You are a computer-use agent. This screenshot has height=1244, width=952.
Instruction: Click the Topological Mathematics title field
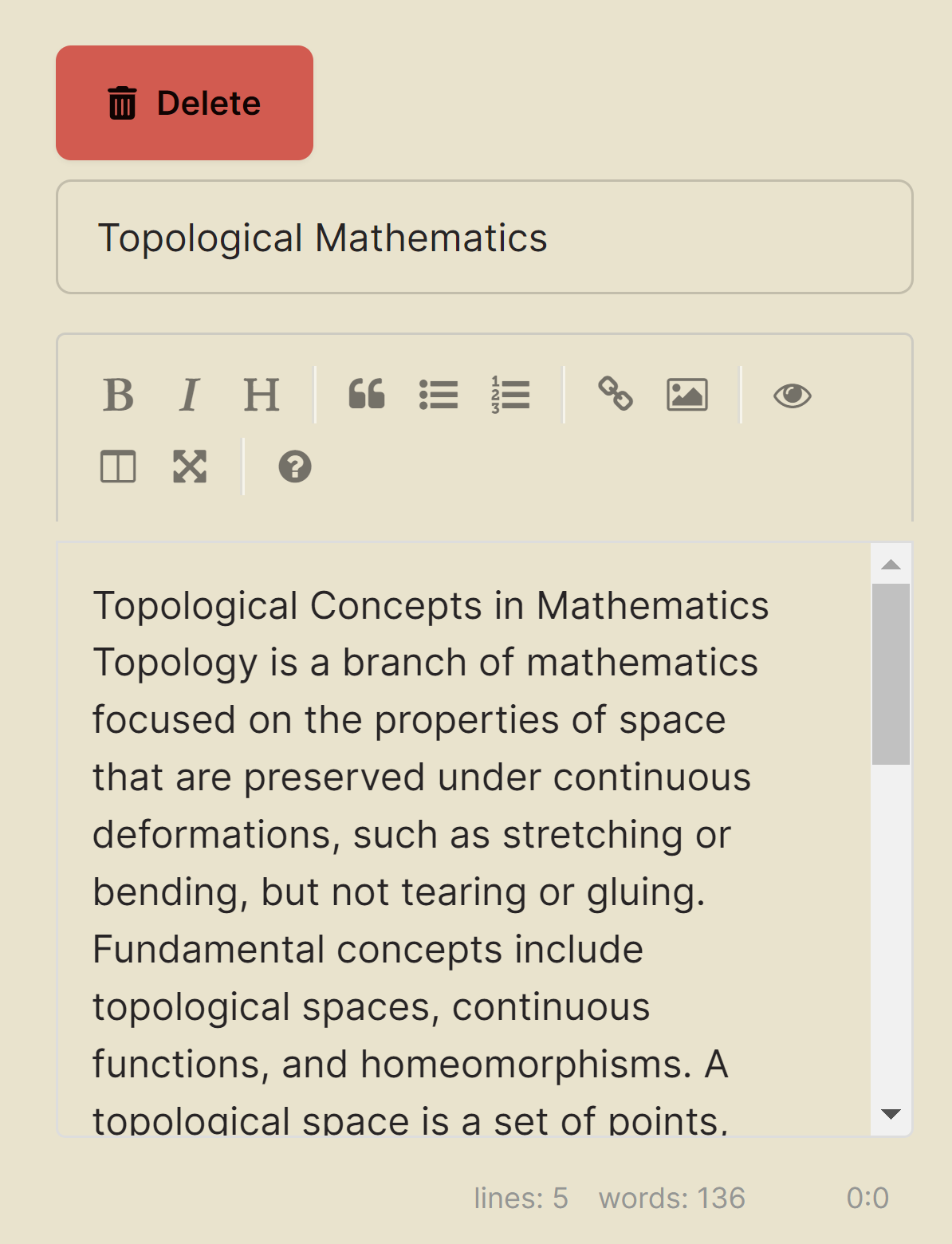pos(484,238)
